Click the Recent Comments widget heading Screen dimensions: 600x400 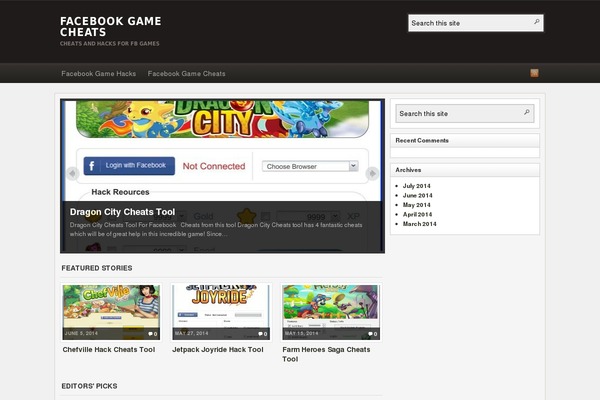pyautogui.click(x=422, y=140)
